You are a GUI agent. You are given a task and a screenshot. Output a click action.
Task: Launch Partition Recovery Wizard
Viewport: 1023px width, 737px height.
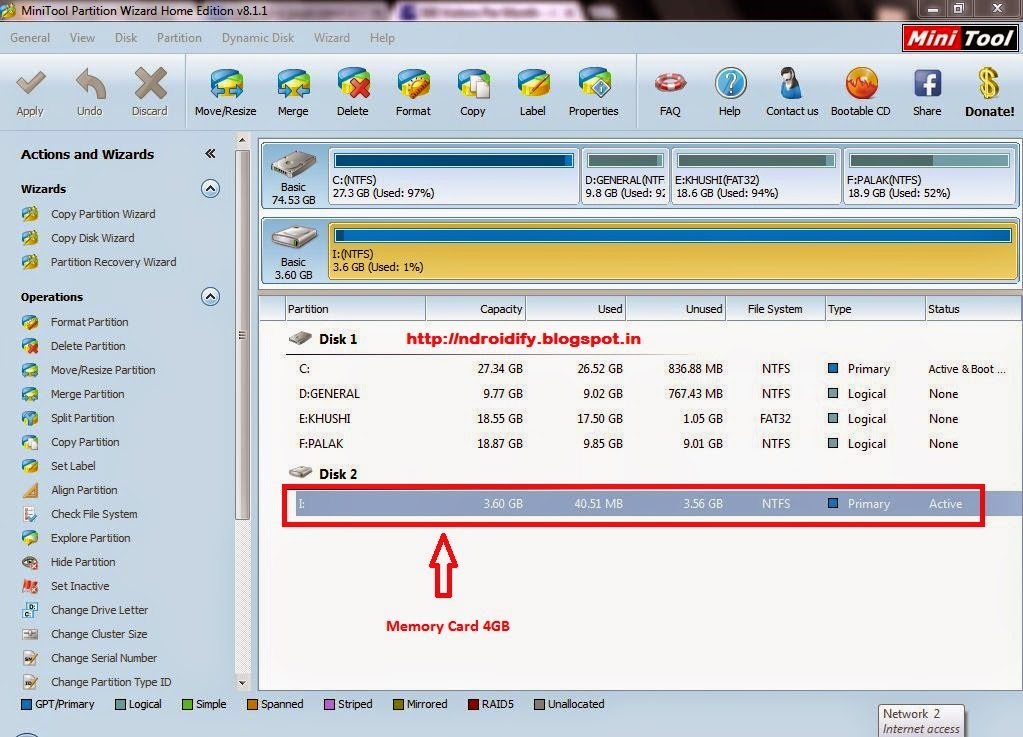point(114,262)
